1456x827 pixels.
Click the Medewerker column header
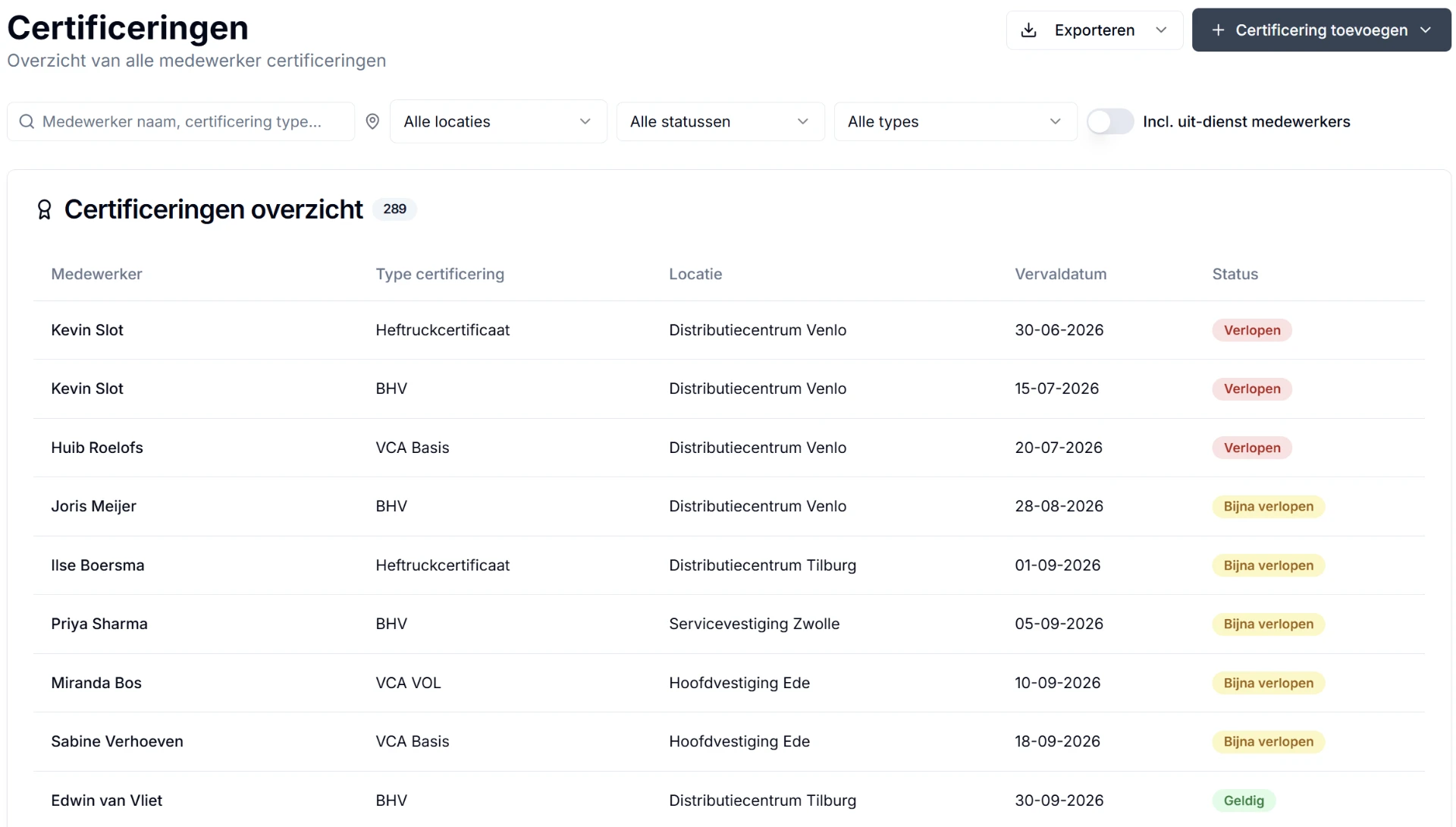coord(96,274)
